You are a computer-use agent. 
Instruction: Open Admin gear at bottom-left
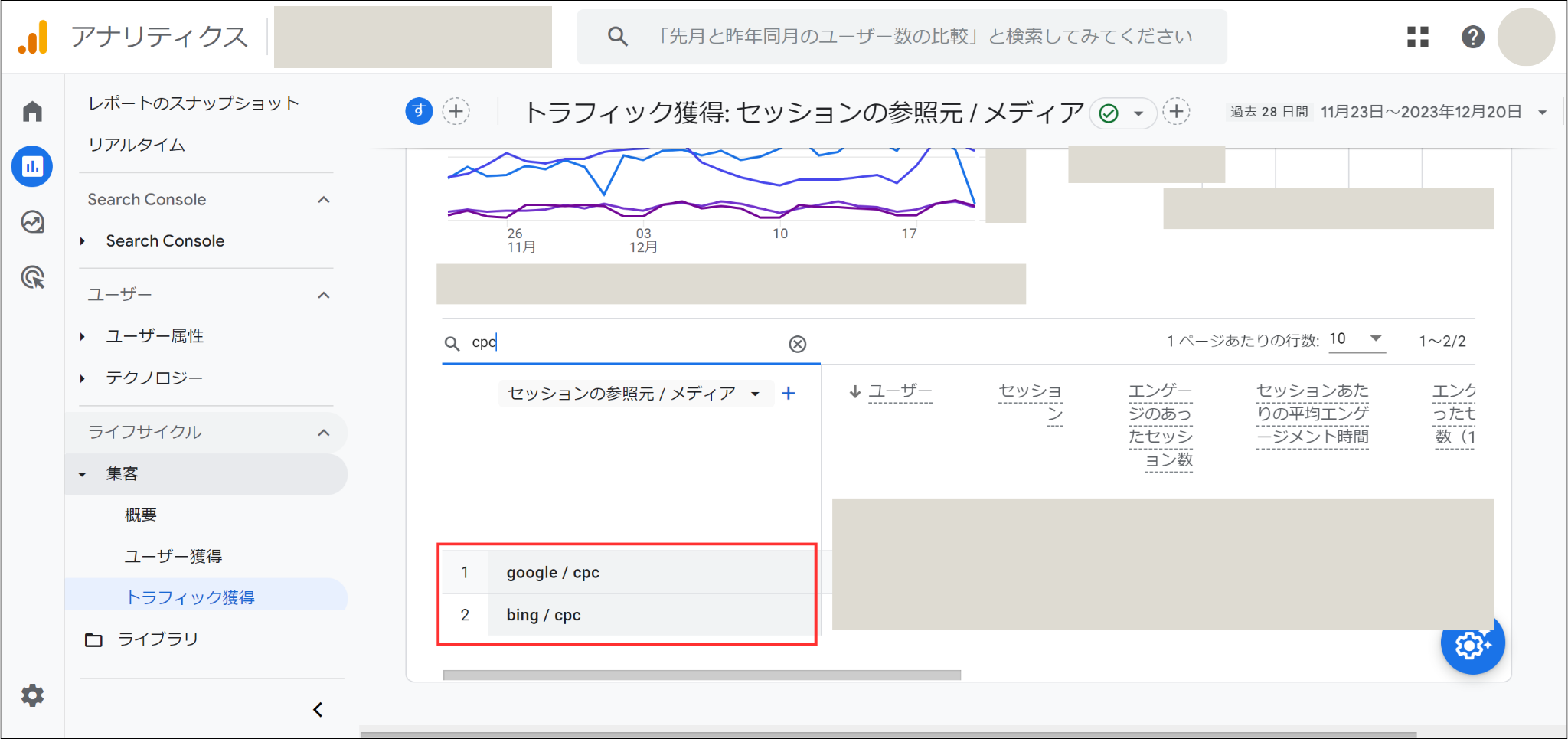(32, 695)
